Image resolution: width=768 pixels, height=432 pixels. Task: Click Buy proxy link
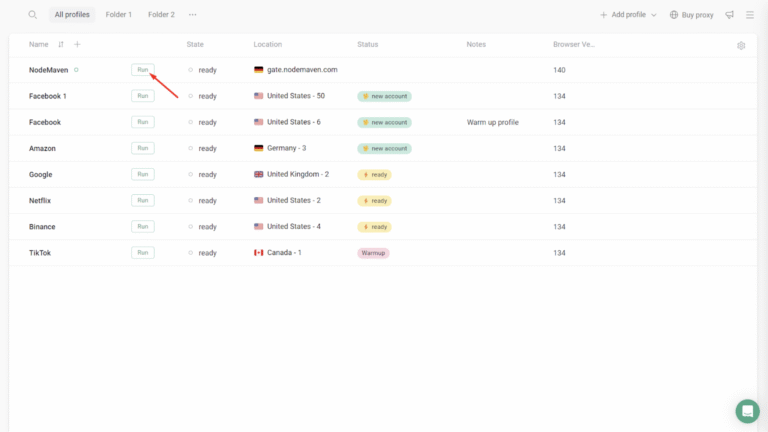pyautogui.click(x=691, y=15)
